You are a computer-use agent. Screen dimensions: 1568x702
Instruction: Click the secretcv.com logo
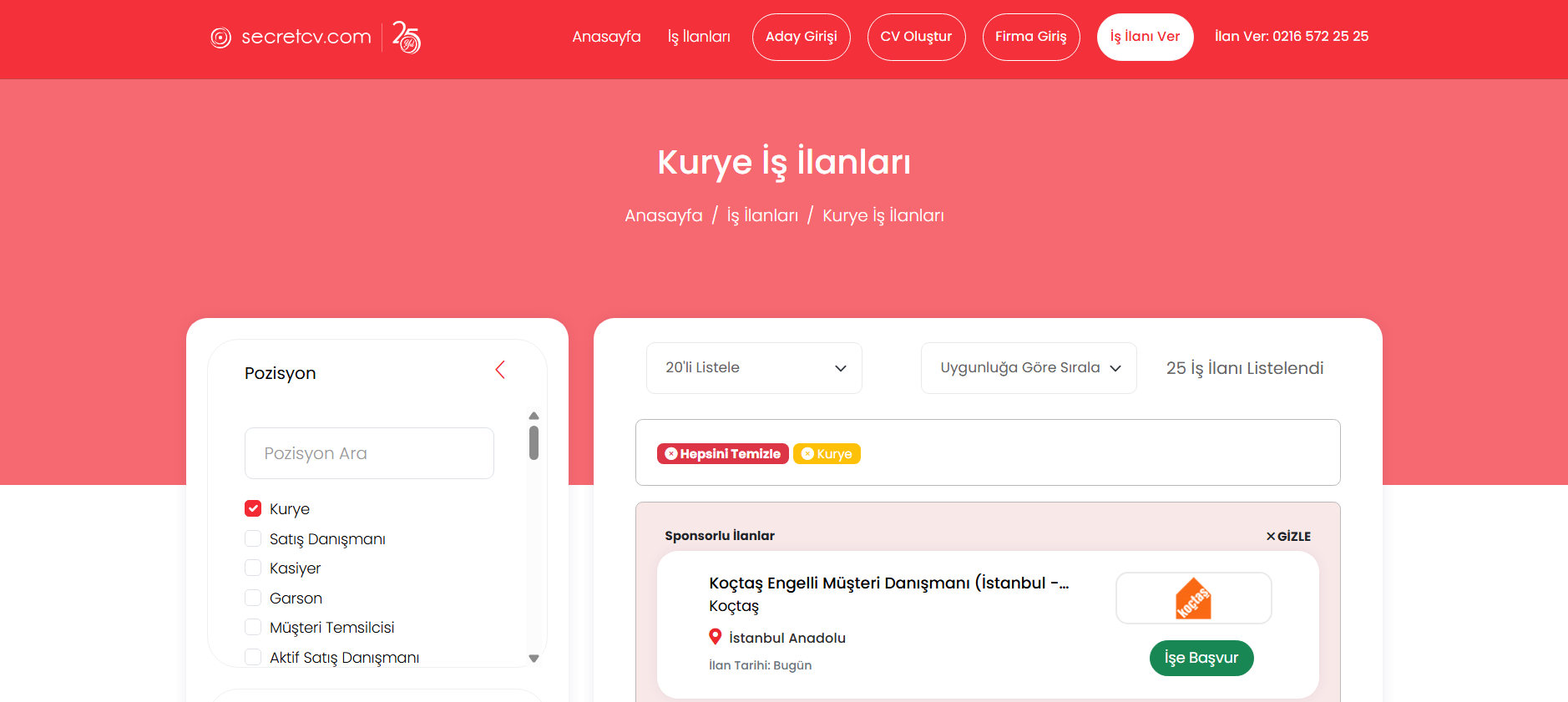[291, 38]
